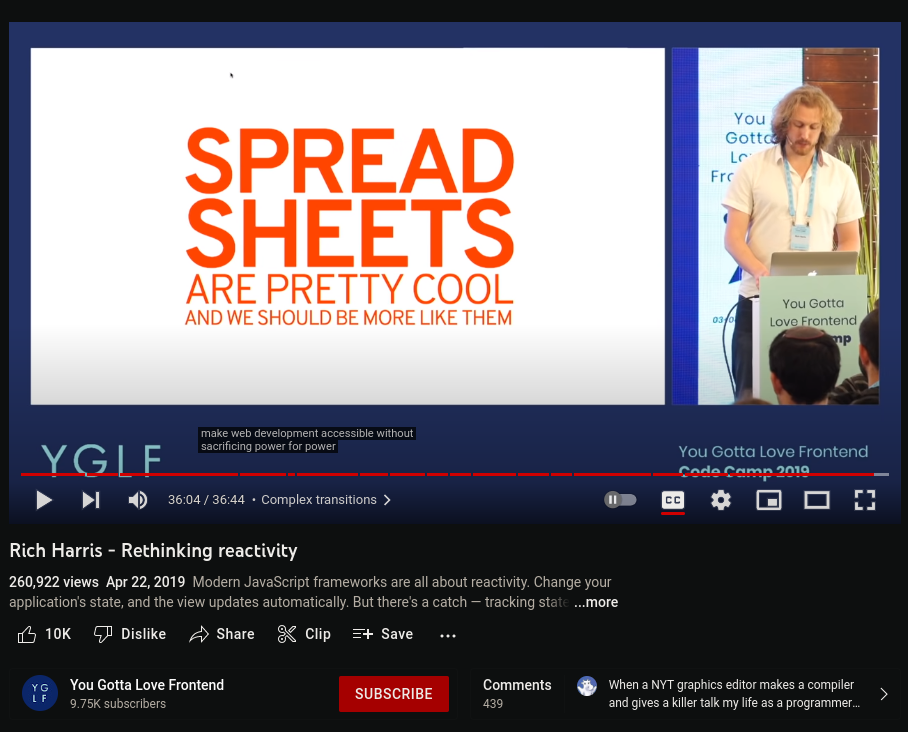Click the 9.75K subscribers text
The height and width of the screenshot is (732, 908).
coord(118,704)
